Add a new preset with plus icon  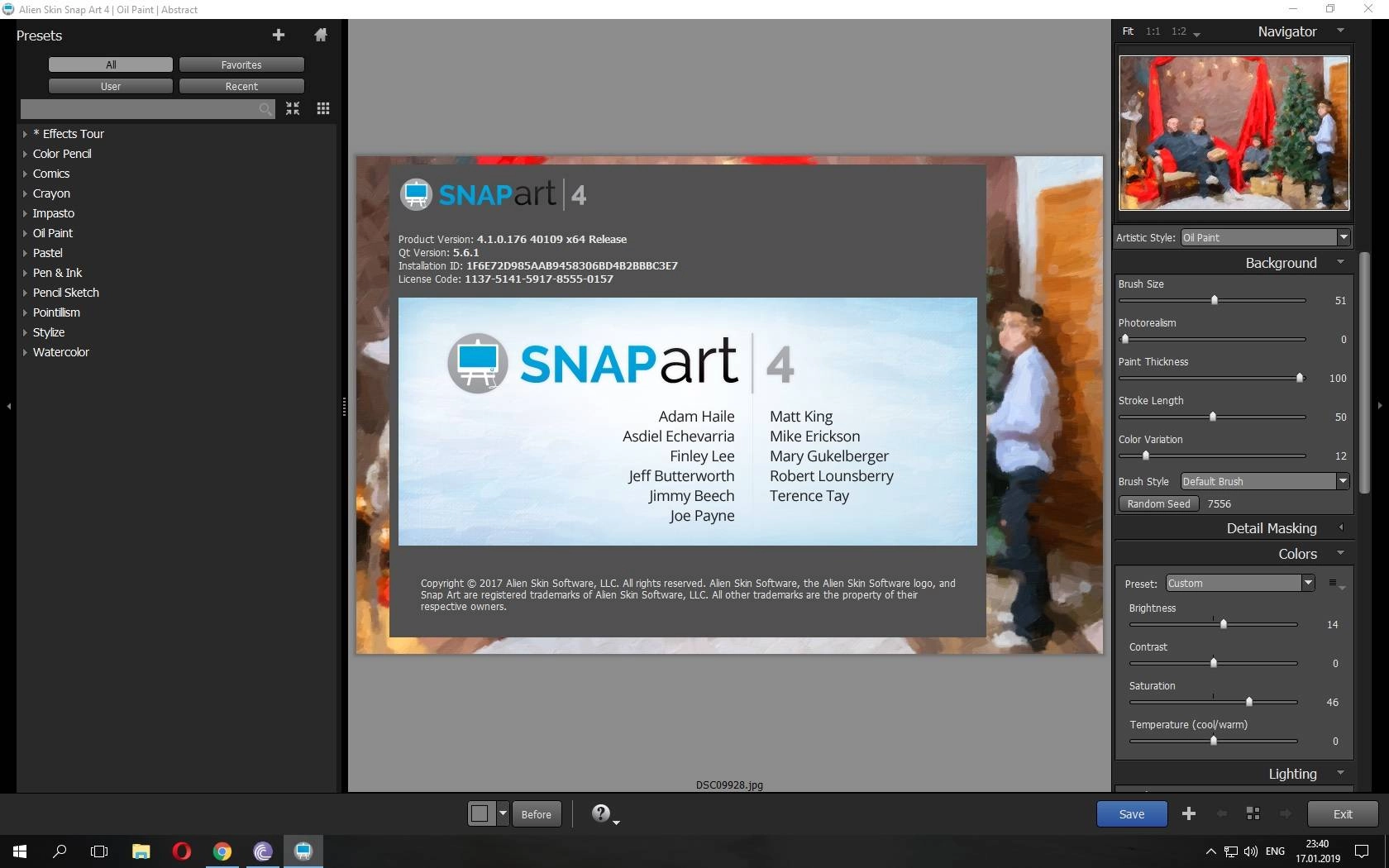click(279, 35)
